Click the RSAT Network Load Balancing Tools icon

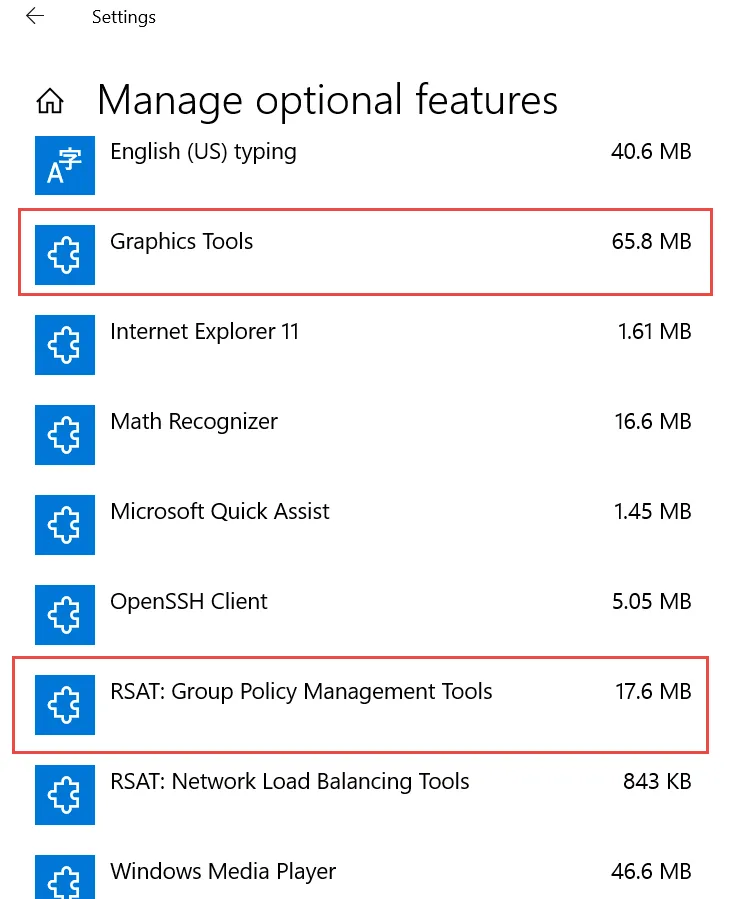[65, 795]
